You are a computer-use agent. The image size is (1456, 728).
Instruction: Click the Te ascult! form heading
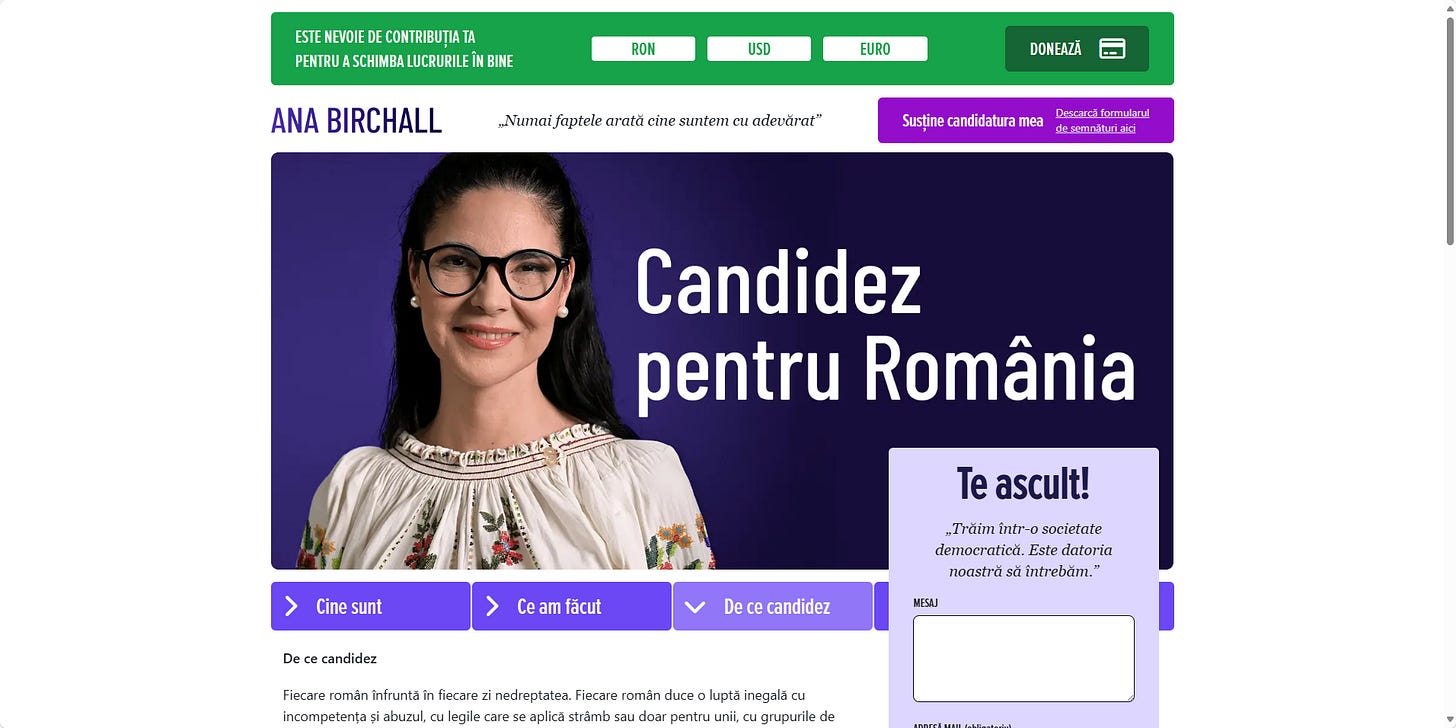(1023, 483)
